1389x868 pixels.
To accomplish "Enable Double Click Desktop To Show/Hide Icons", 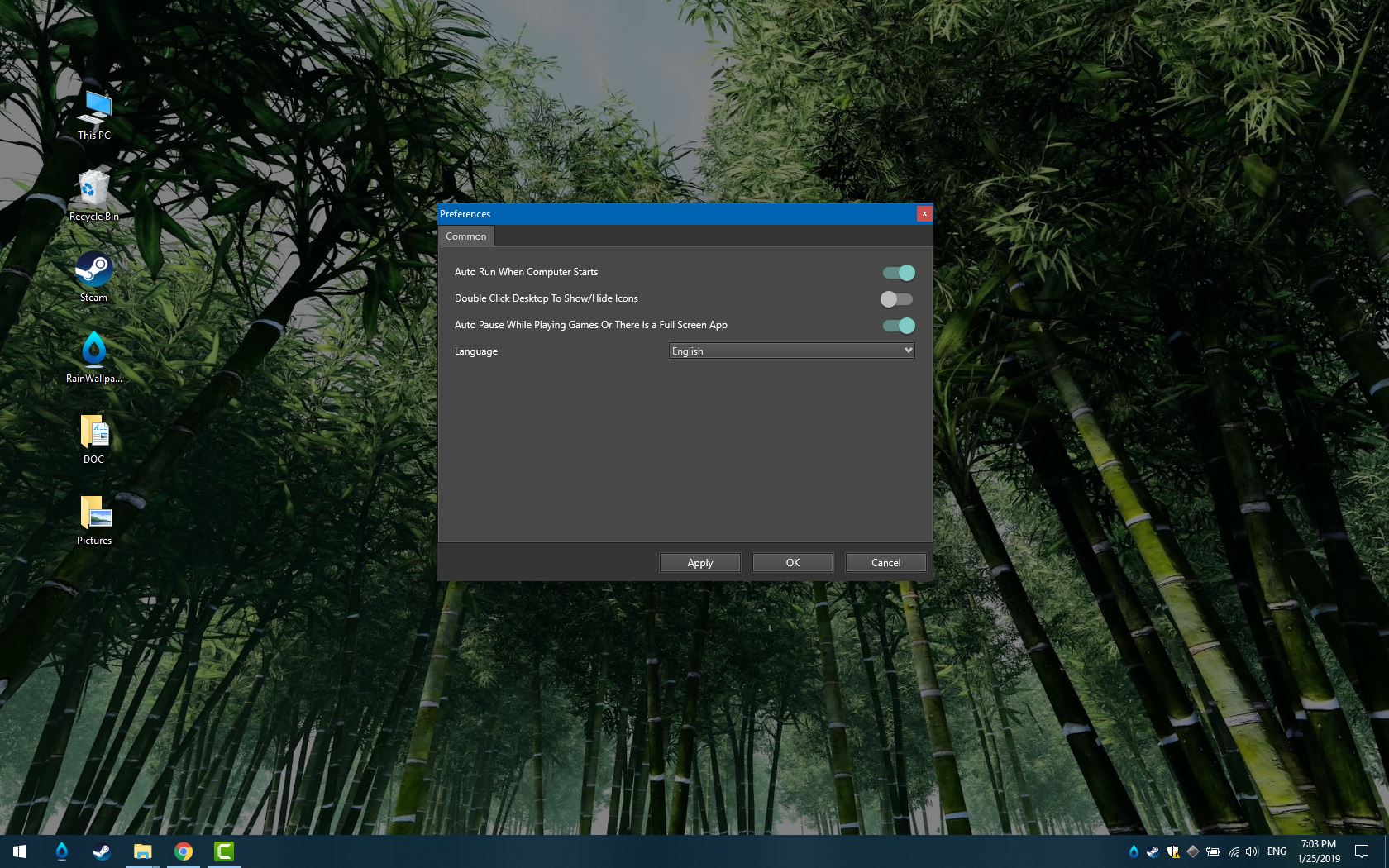I will [896, 298].
